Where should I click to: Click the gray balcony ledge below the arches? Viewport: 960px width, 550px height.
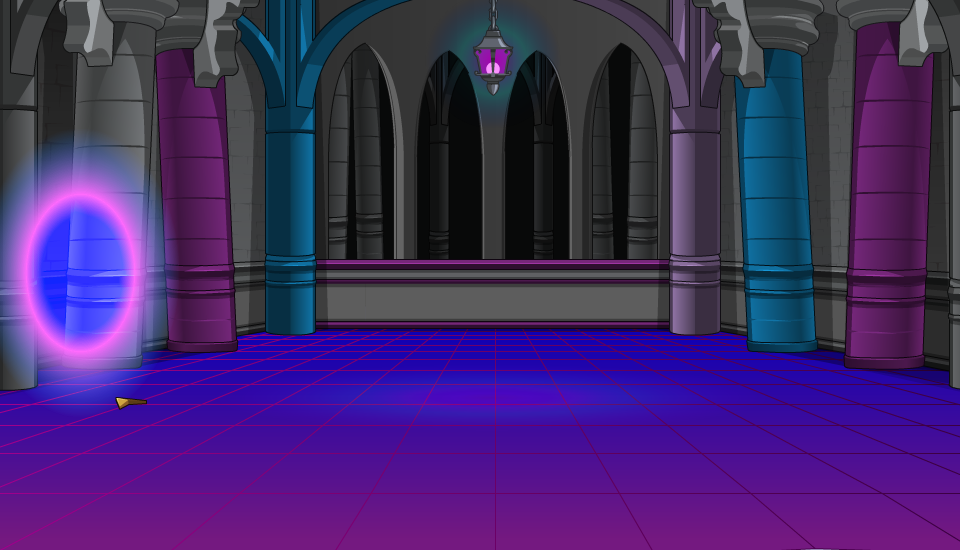pyautogui.click(x=492, y=294)
